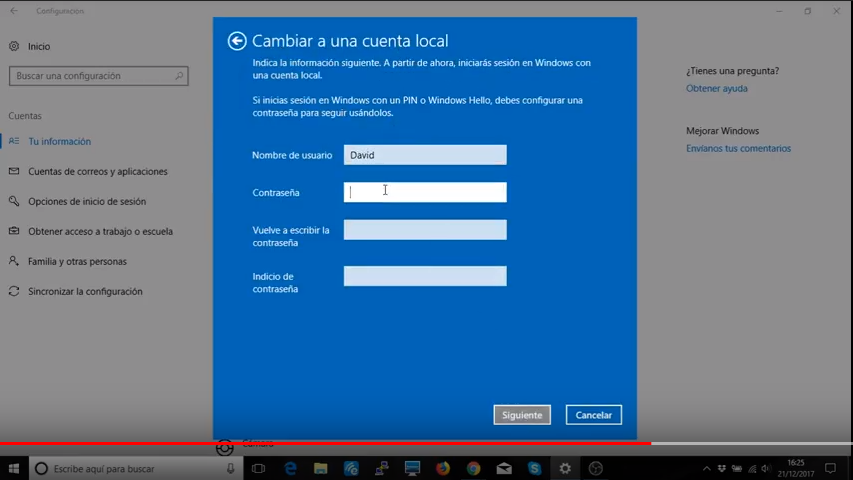Click the Windows Start button

pyautogui.click(x=14, y=468)
